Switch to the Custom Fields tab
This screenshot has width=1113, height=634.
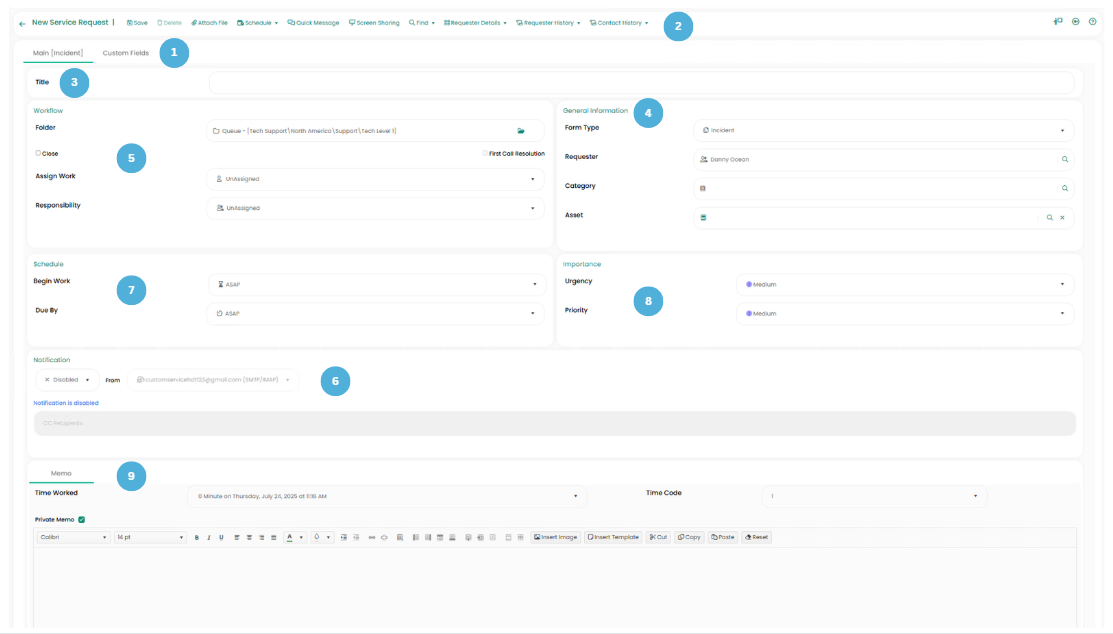126,53
